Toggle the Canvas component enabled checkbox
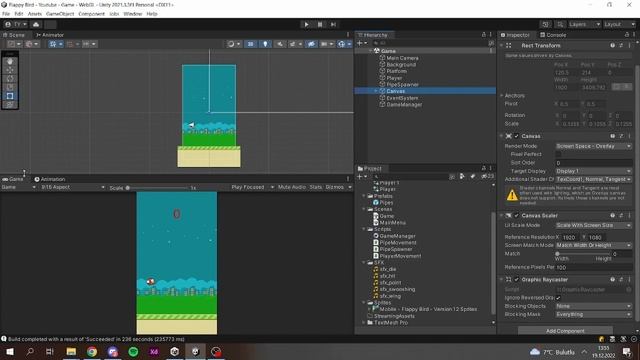640x360 pixels. (516, 136)
